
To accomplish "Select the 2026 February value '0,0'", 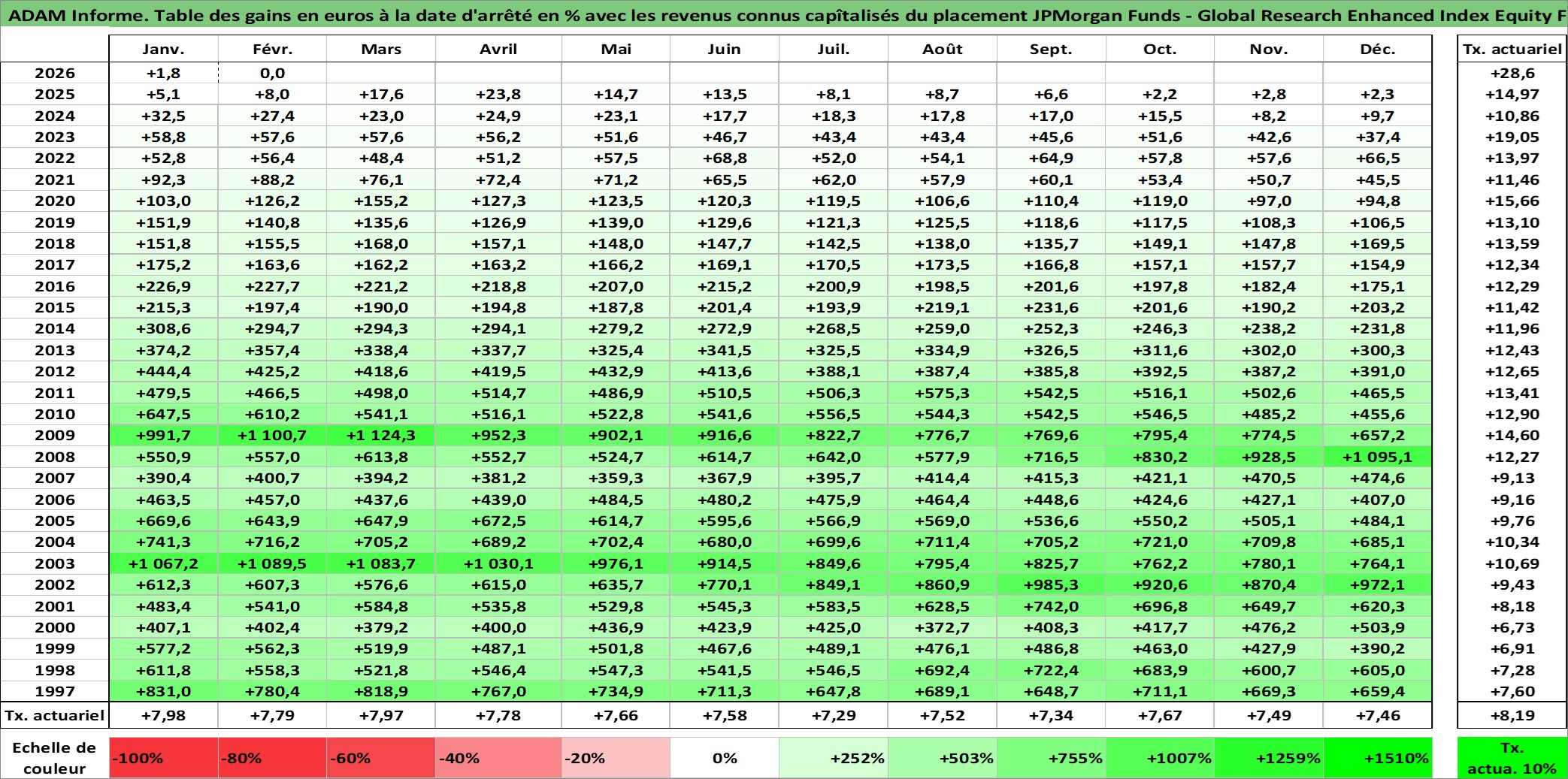I will tap(272, 73).
